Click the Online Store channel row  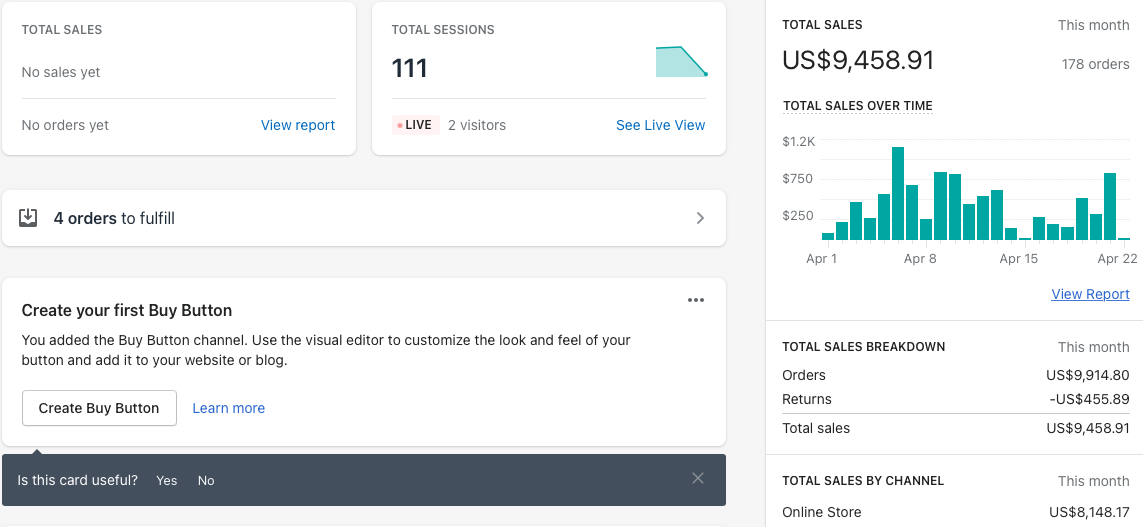click(955, 512)
